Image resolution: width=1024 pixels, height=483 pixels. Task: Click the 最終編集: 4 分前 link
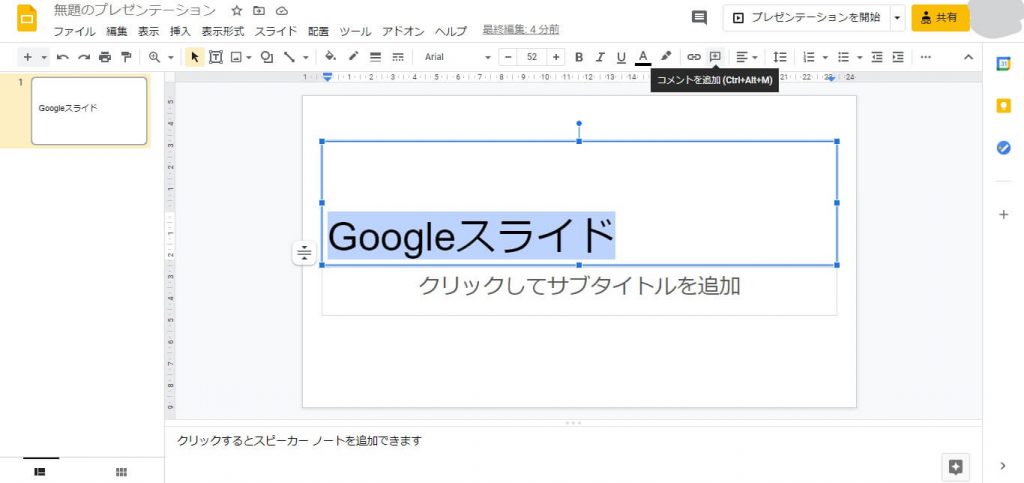click(x=520, y=30)
